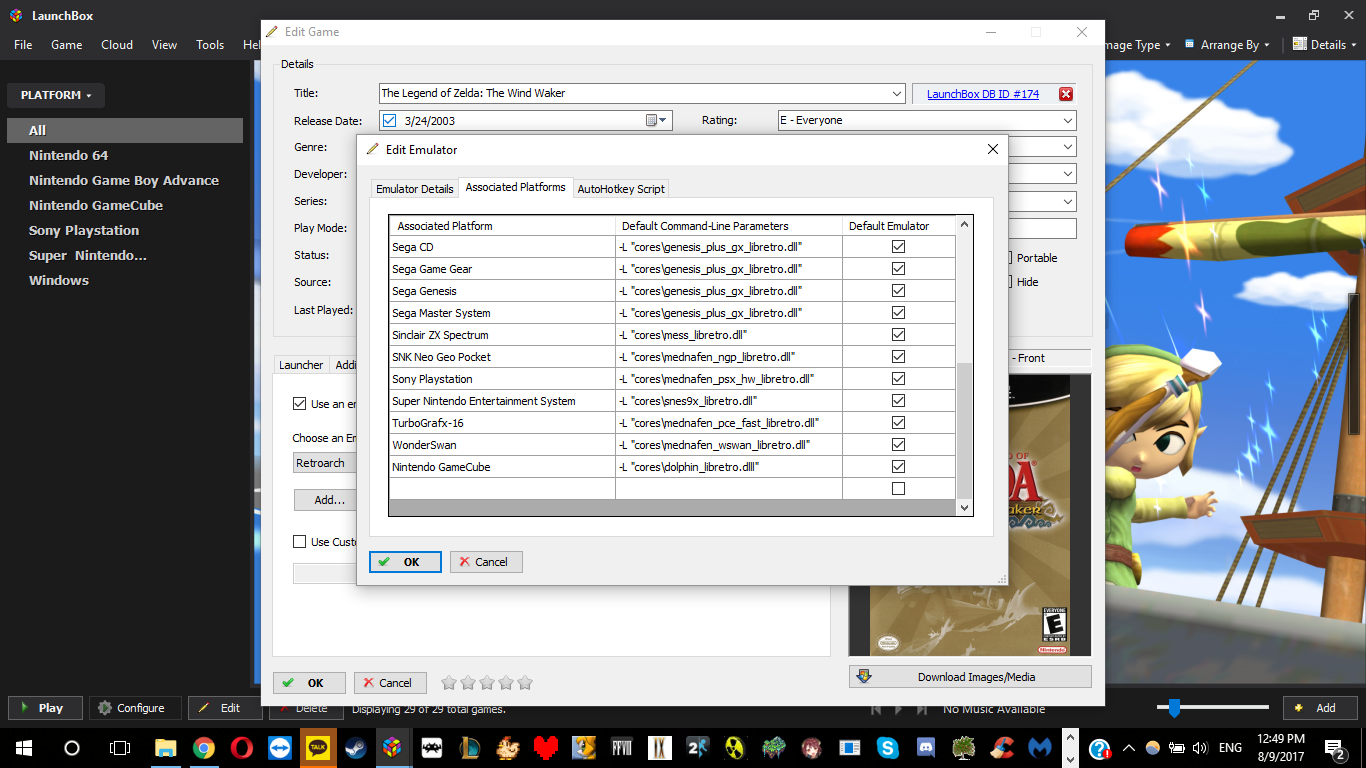Launch Google Chrome from the taskbar
Viewport: 1366px width, 768px height.
click(204, 747)
